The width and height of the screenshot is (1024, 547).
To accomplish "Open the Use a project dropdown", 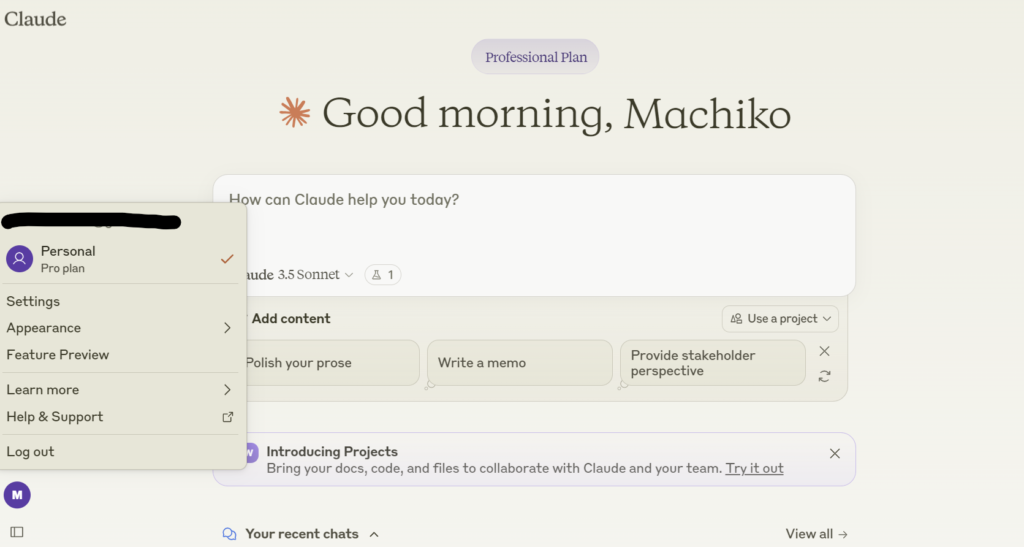I will point(780,319).
